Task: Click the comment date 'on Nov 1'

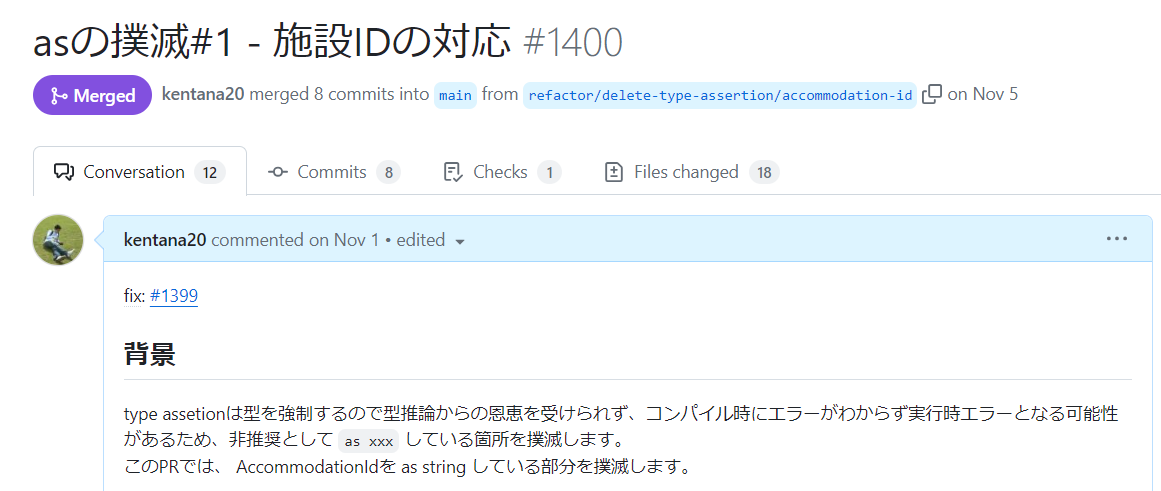Action: (344, 240)
